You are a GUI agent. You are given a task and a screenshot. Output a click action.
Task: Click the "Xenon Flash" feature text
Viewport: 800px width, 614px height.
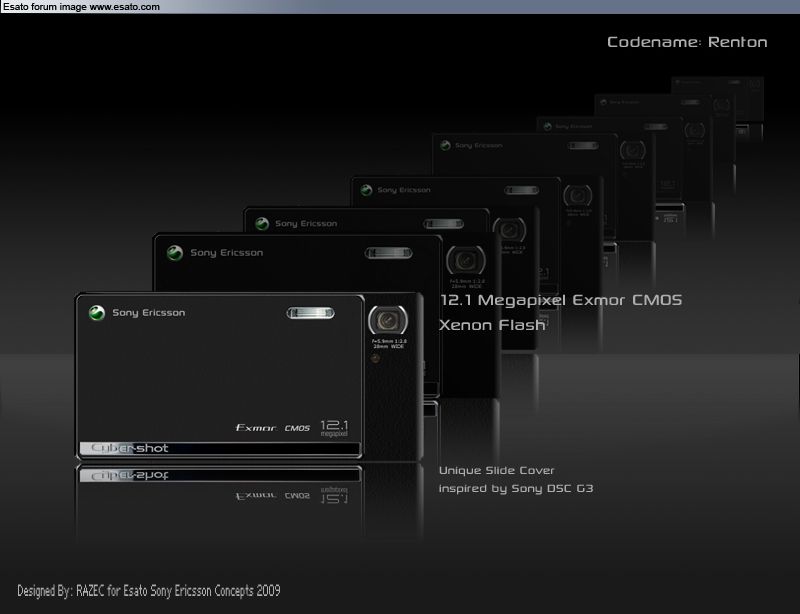(492, 325)
